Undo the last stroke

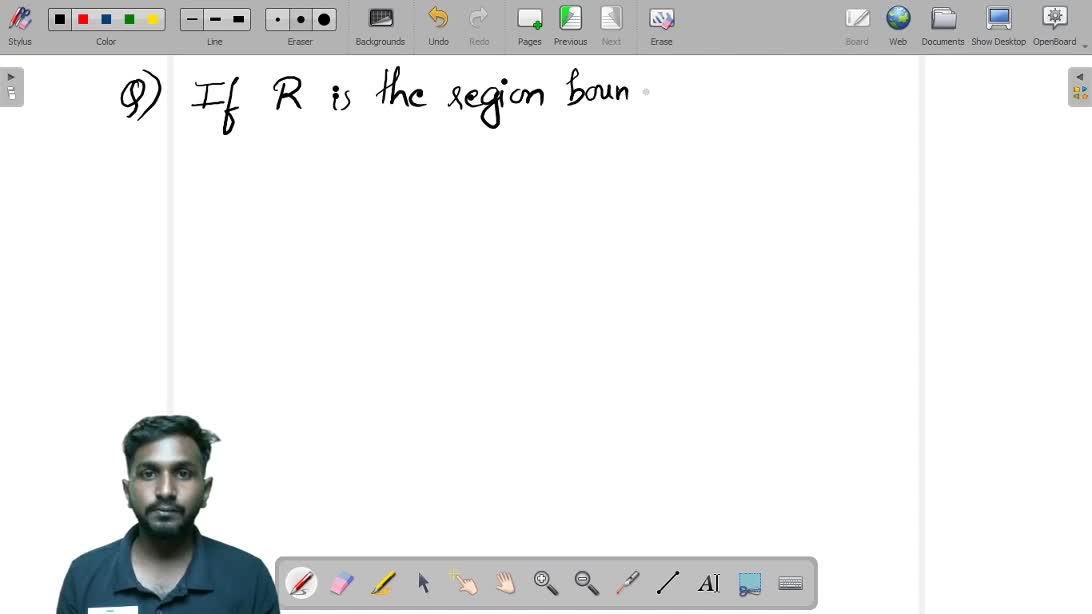tap(438, 25)
